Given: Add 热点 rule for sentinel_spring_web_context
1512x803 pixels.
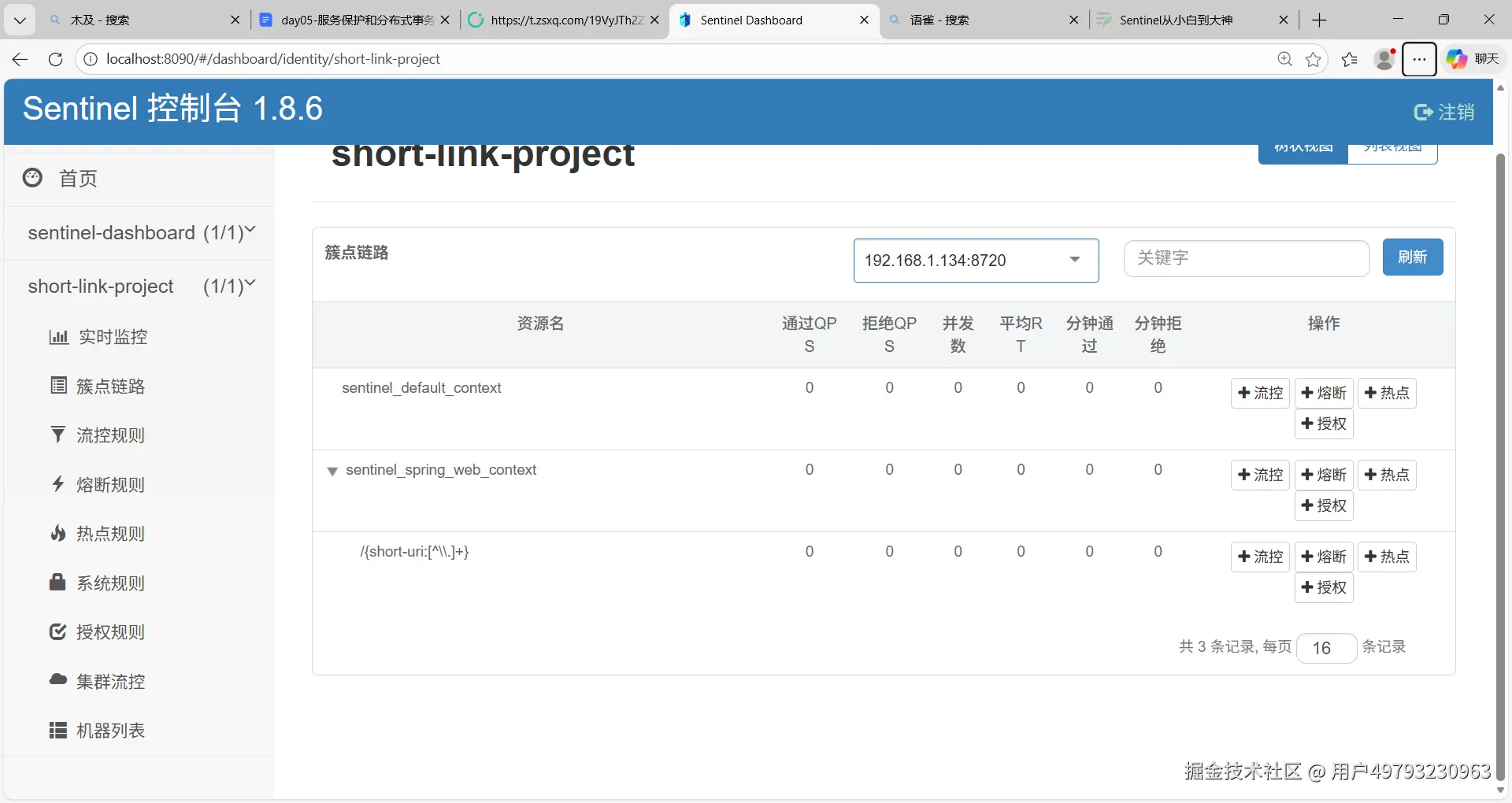Looking at the screenshot, I should click(1387, 475).
